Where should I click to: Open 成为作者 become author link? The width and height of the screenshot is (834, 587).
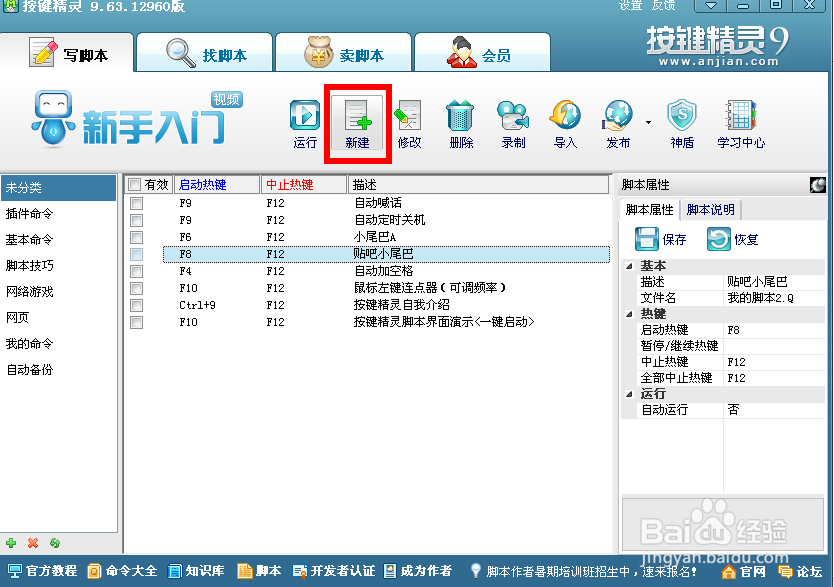(418, 571)
